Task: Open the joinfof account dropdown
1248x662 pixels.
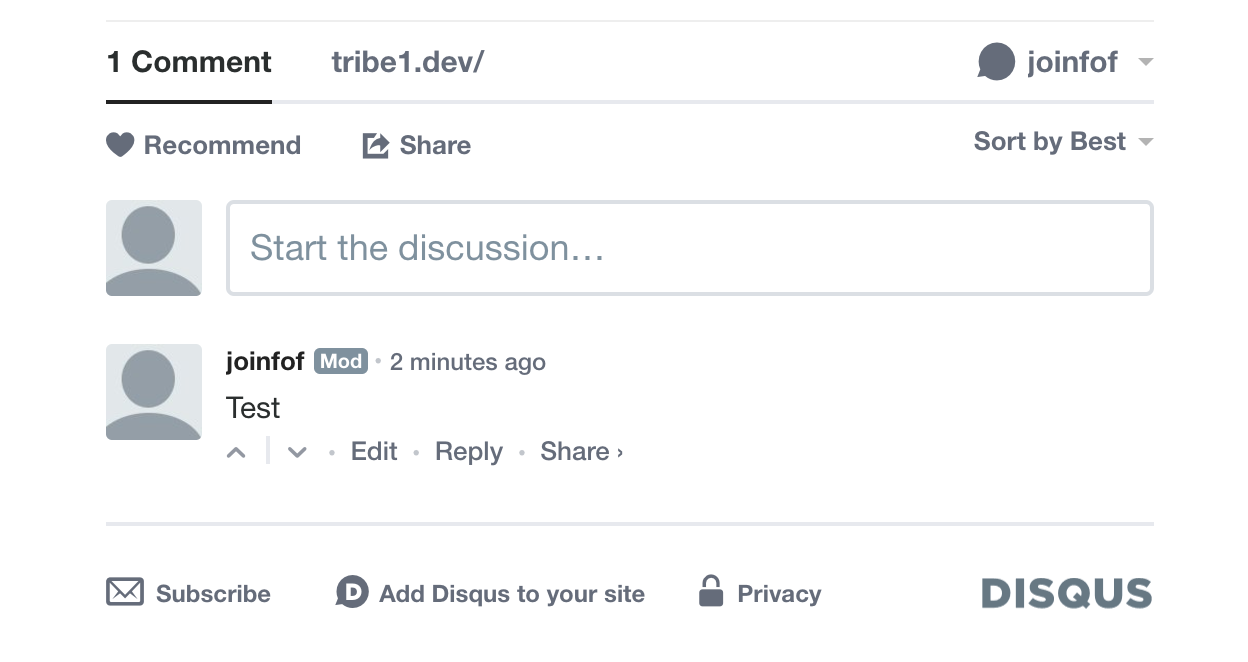Action: [x=1146, y=62]
